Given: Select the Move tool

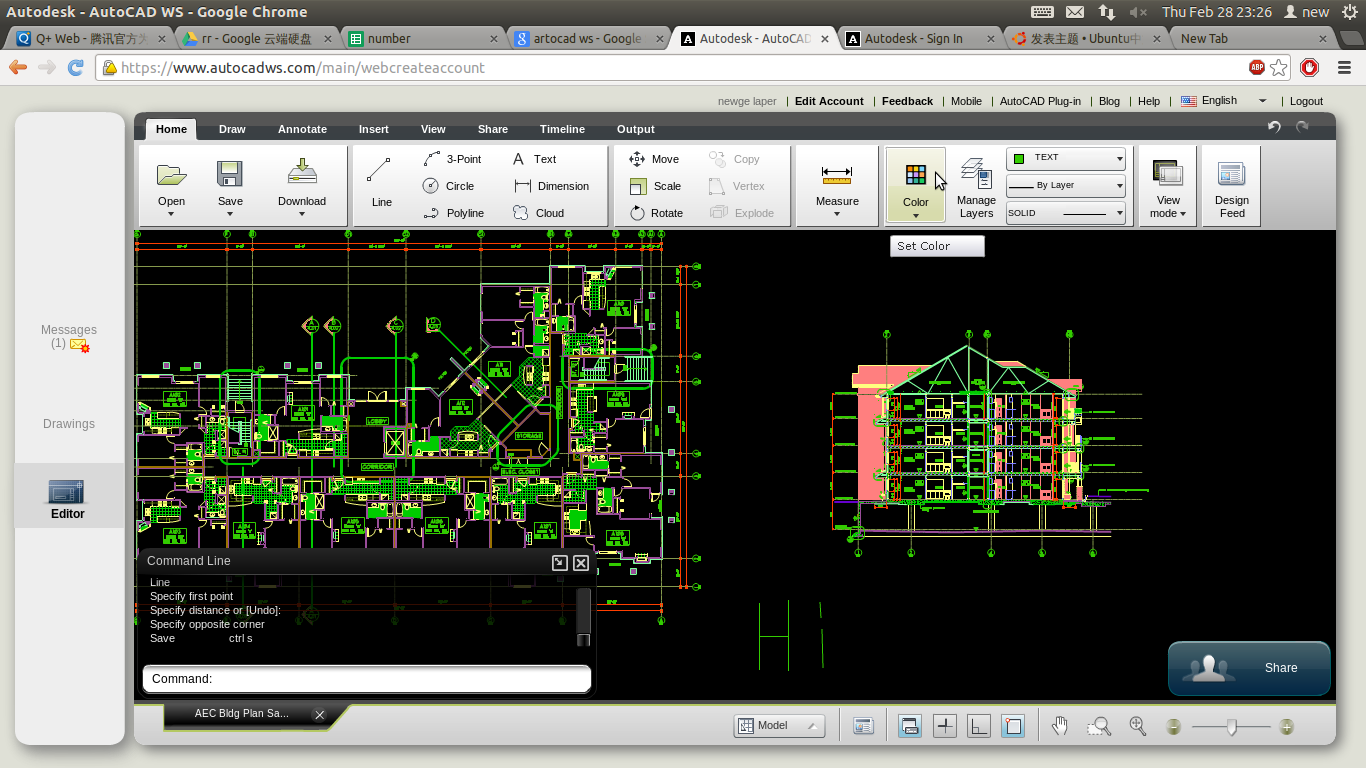Looking at the screenshot, I should [x=654, y=159].
